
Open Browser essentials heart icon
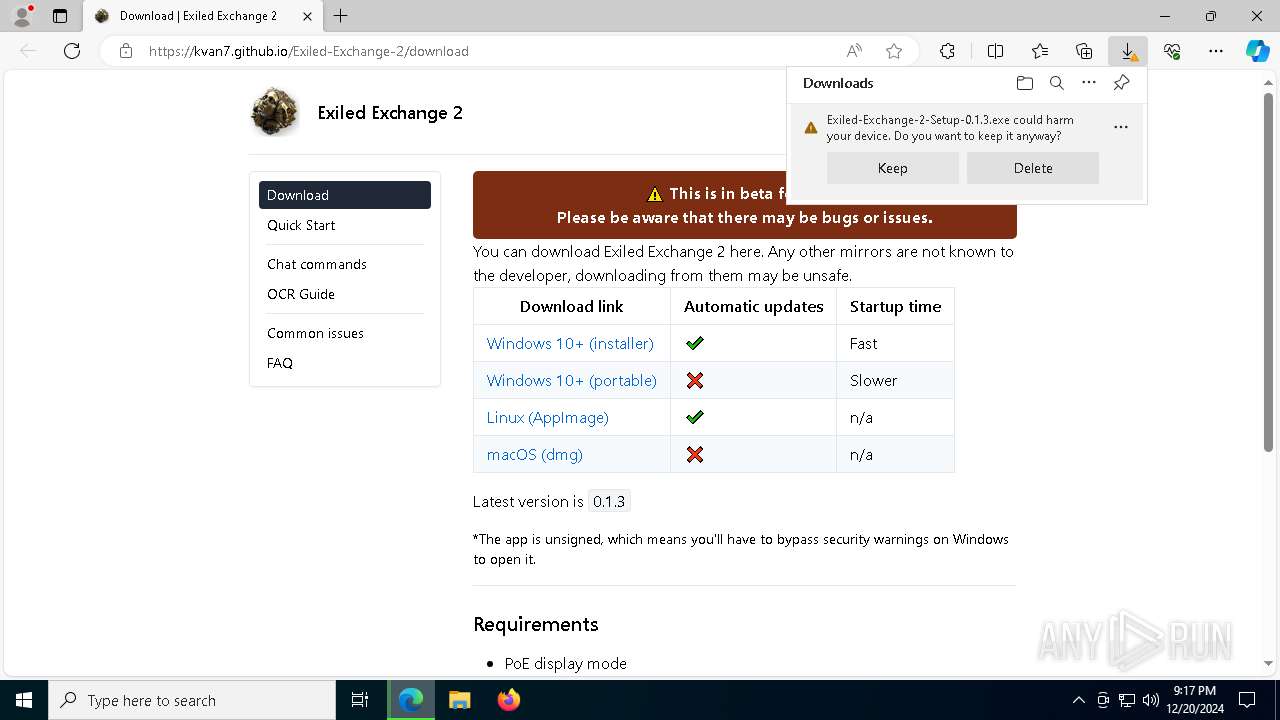pos(1172,51)
